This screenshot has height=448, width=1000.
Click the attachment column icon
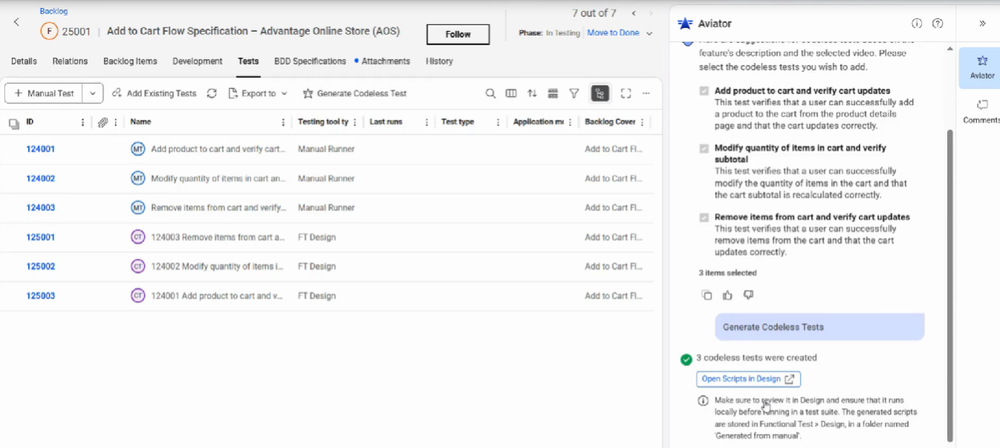[103, 123]
